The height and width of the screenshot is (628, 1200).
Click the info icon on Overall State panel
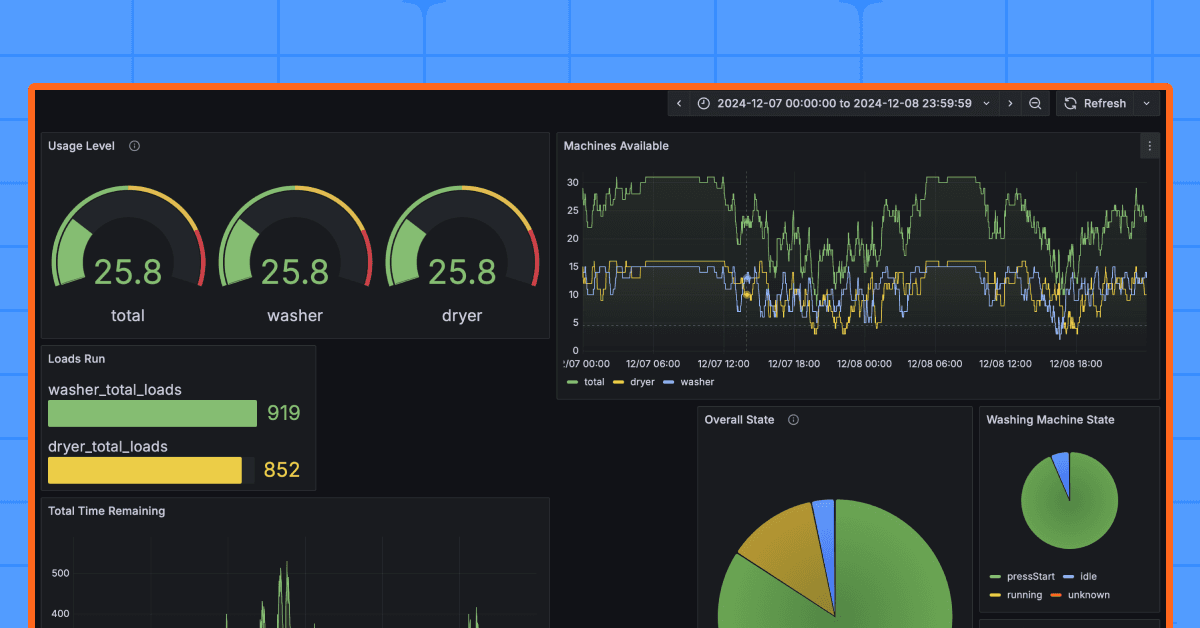pyautogui.click(x=793, y=419)
